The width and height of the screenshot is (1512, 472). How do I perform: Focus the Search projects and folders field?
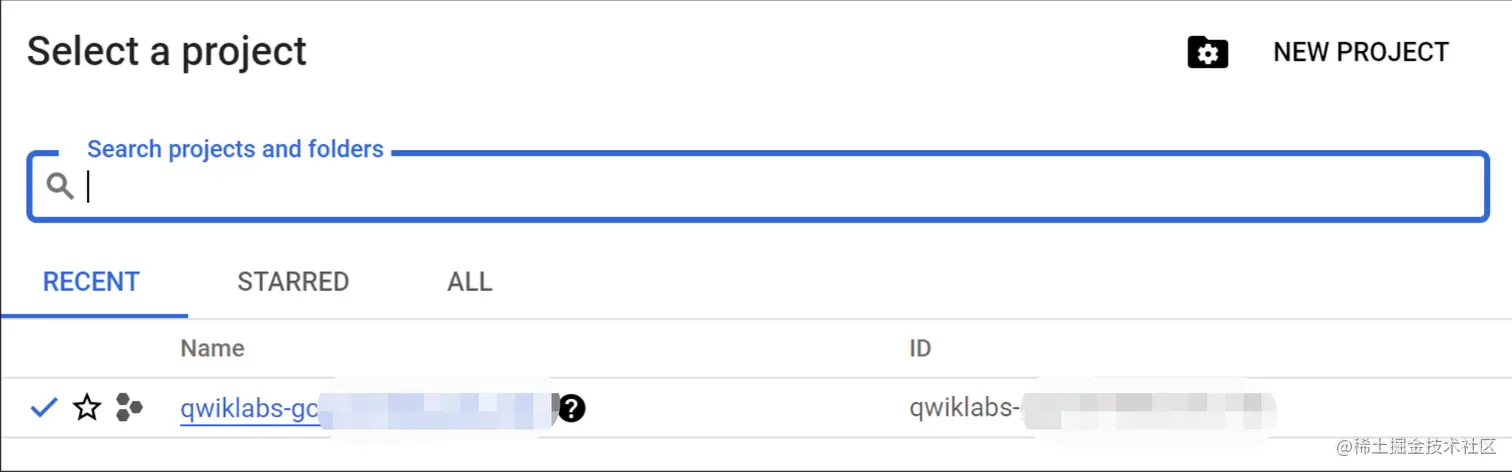coord(780,187)
